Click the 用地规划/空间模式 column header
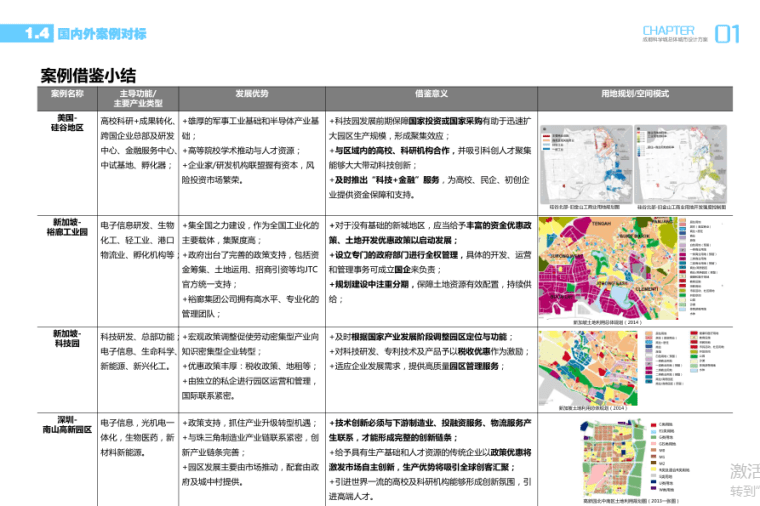Screen dimensions: 760x506 (x=635, y=94)
